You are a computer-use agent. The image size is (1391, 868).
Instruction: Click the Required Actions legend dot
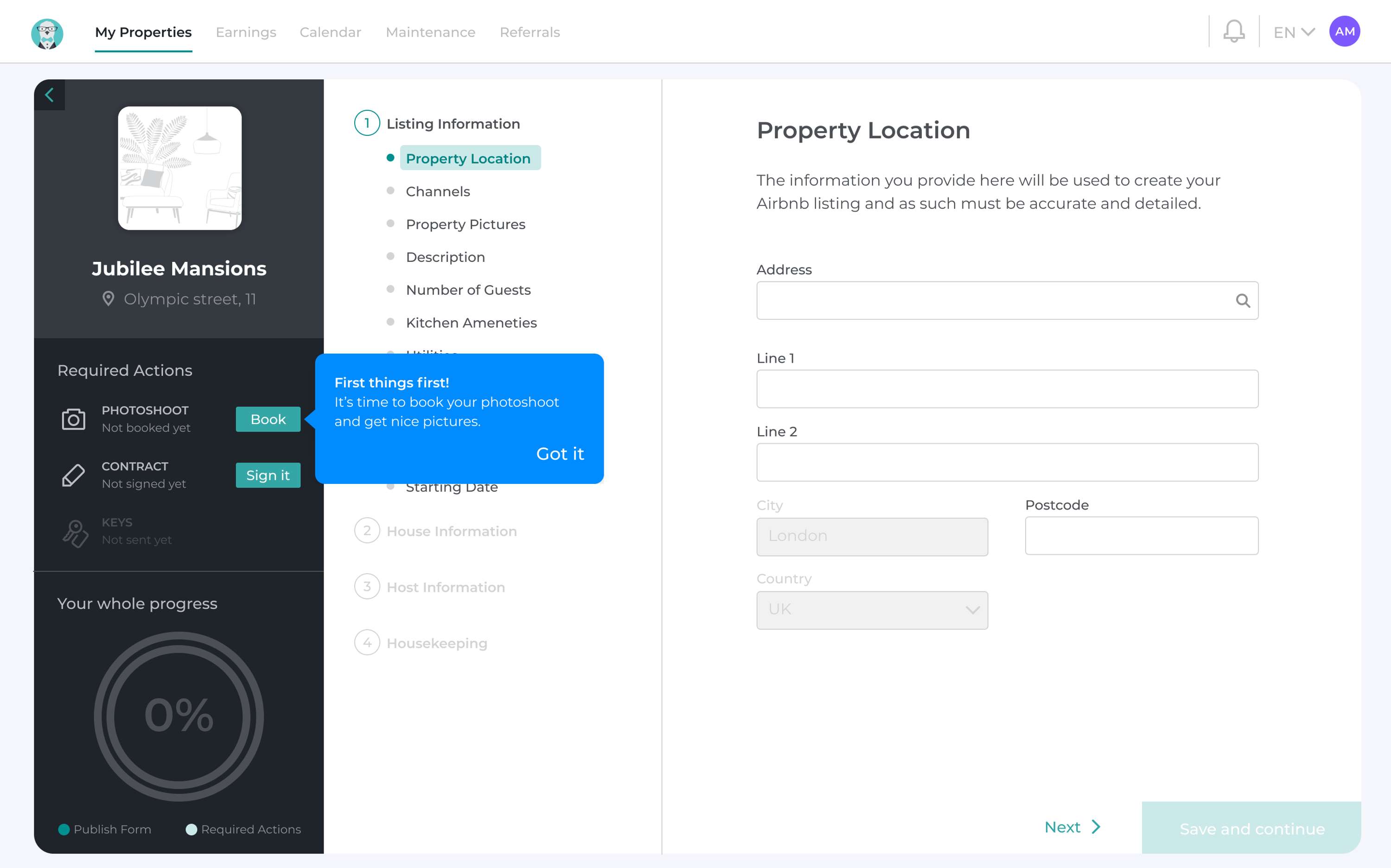click(191, 830)
